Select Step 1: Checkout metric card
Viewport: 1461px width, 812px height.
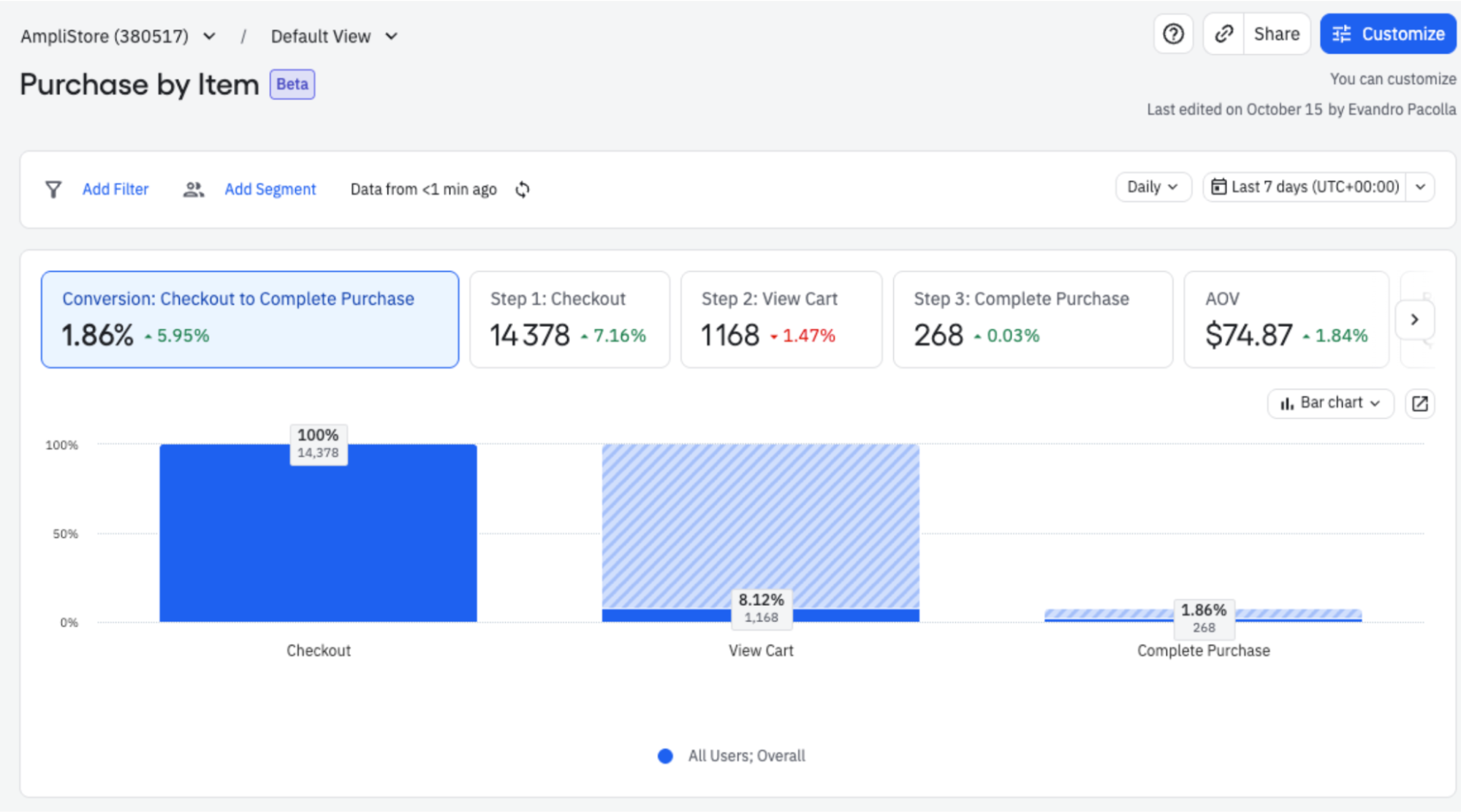click(569, 319)
